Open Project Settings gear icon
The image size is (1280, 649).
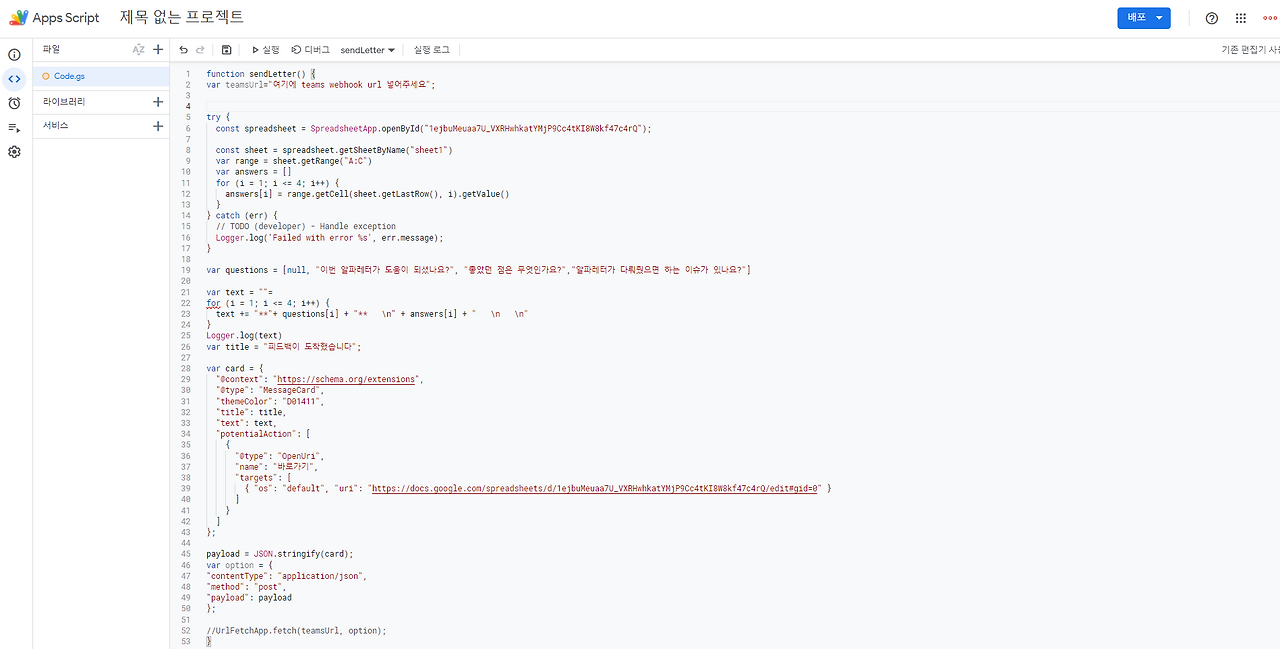click(14, 152)
